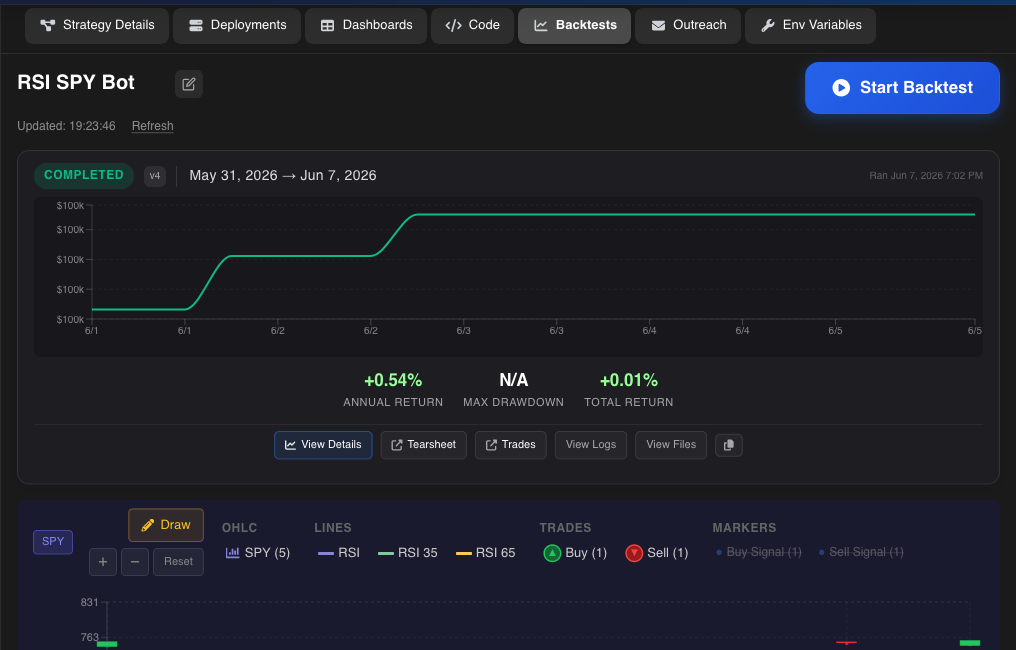Open the Env Variables tab

810,25
